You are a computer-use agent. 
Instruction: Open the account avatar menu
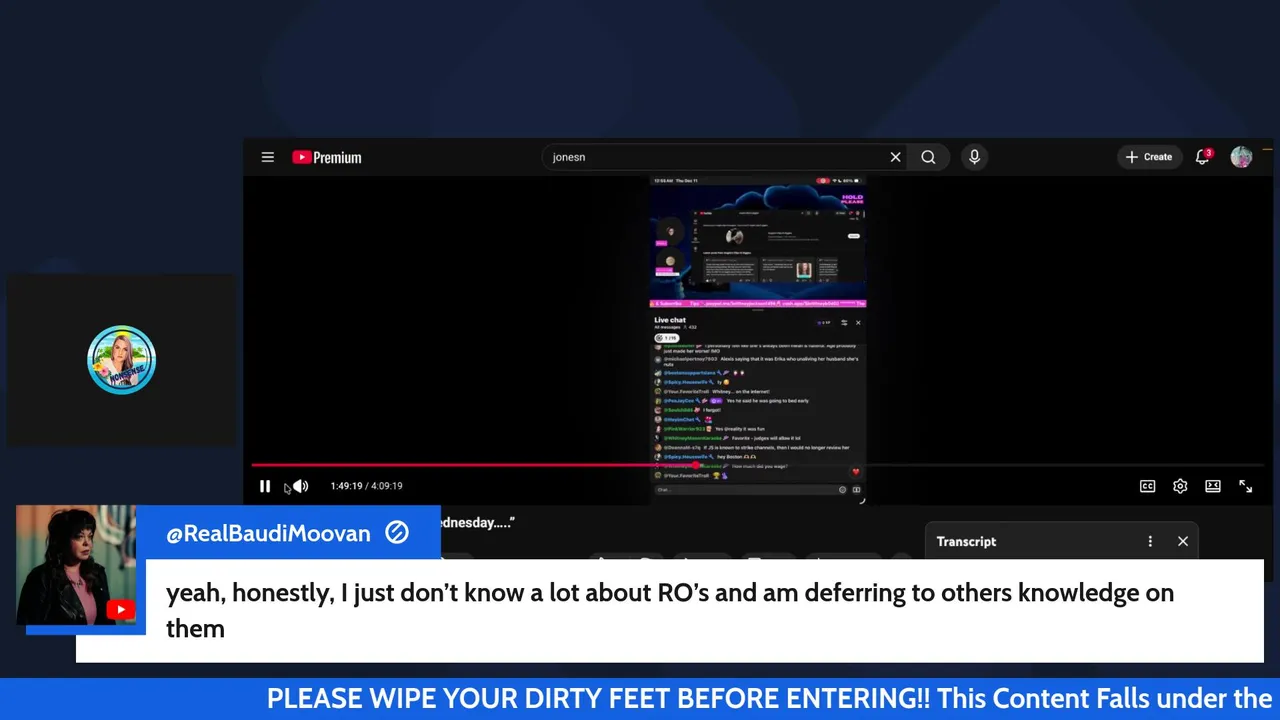[x=1241, y=157]
